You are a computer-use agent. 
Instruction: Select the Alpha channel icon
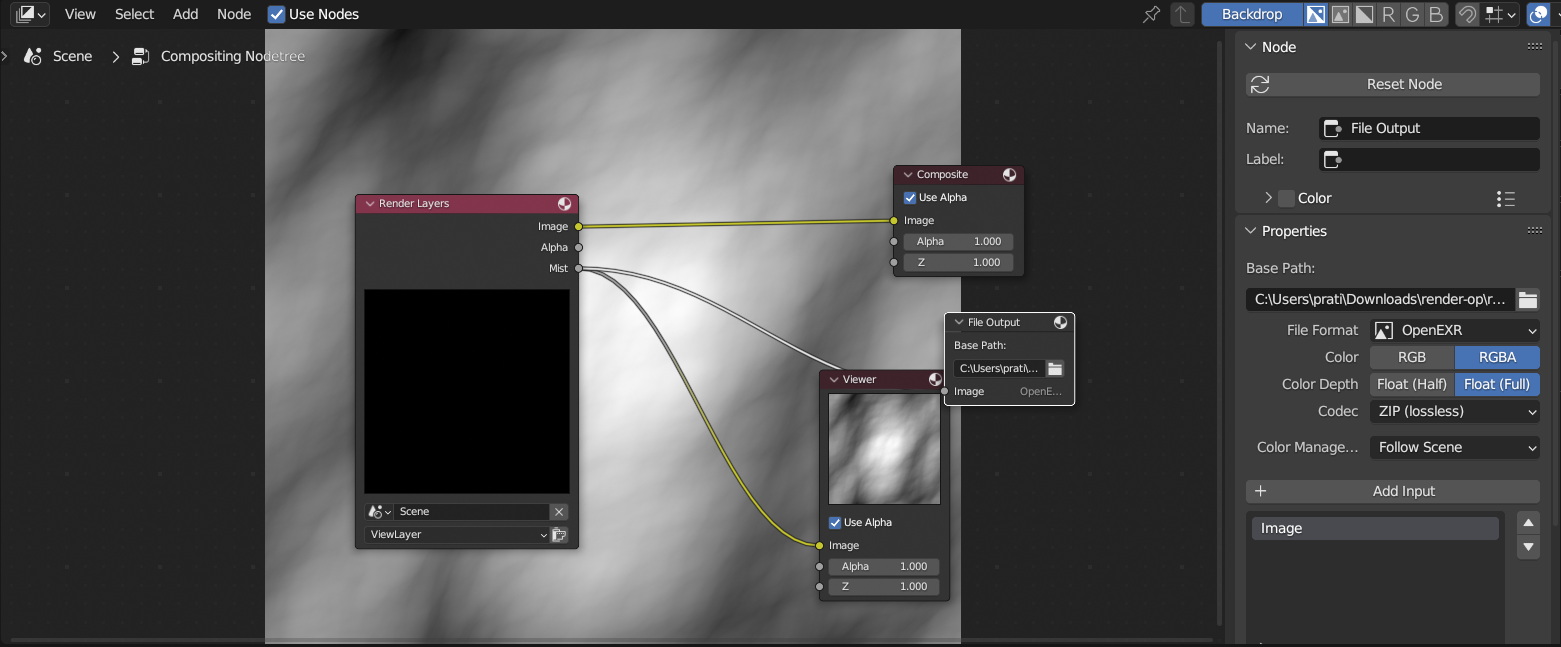(1364, 14)
